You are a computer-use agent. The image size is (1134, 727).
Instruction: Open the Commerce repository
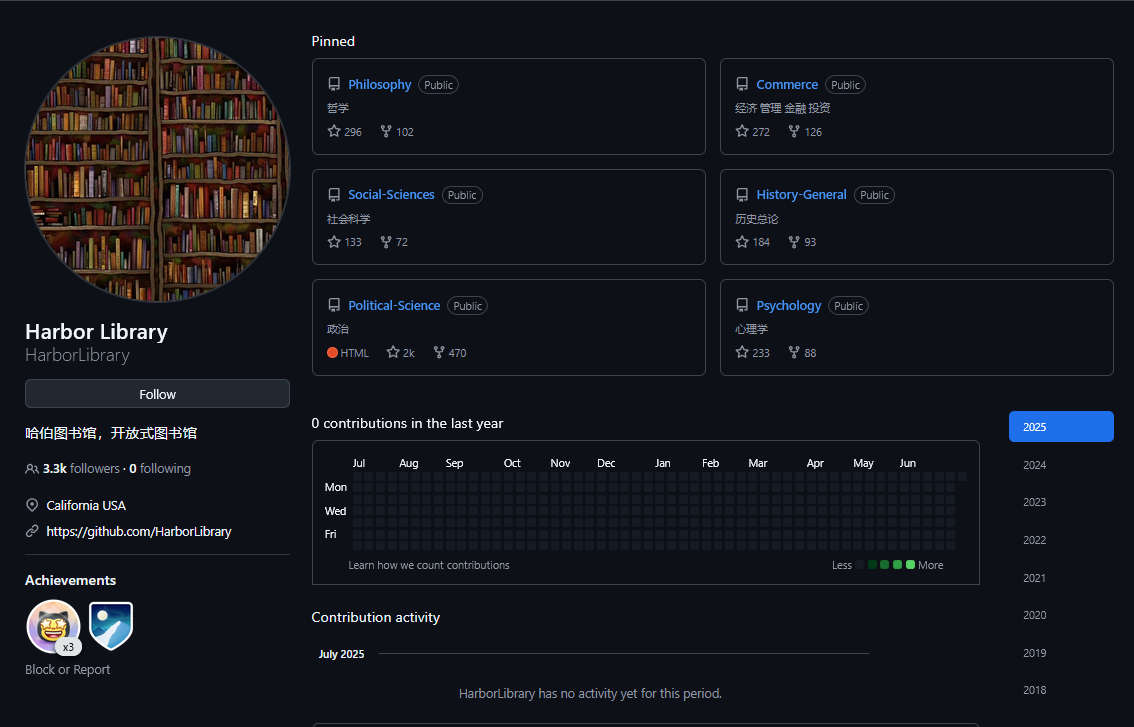tap(787, 85)
